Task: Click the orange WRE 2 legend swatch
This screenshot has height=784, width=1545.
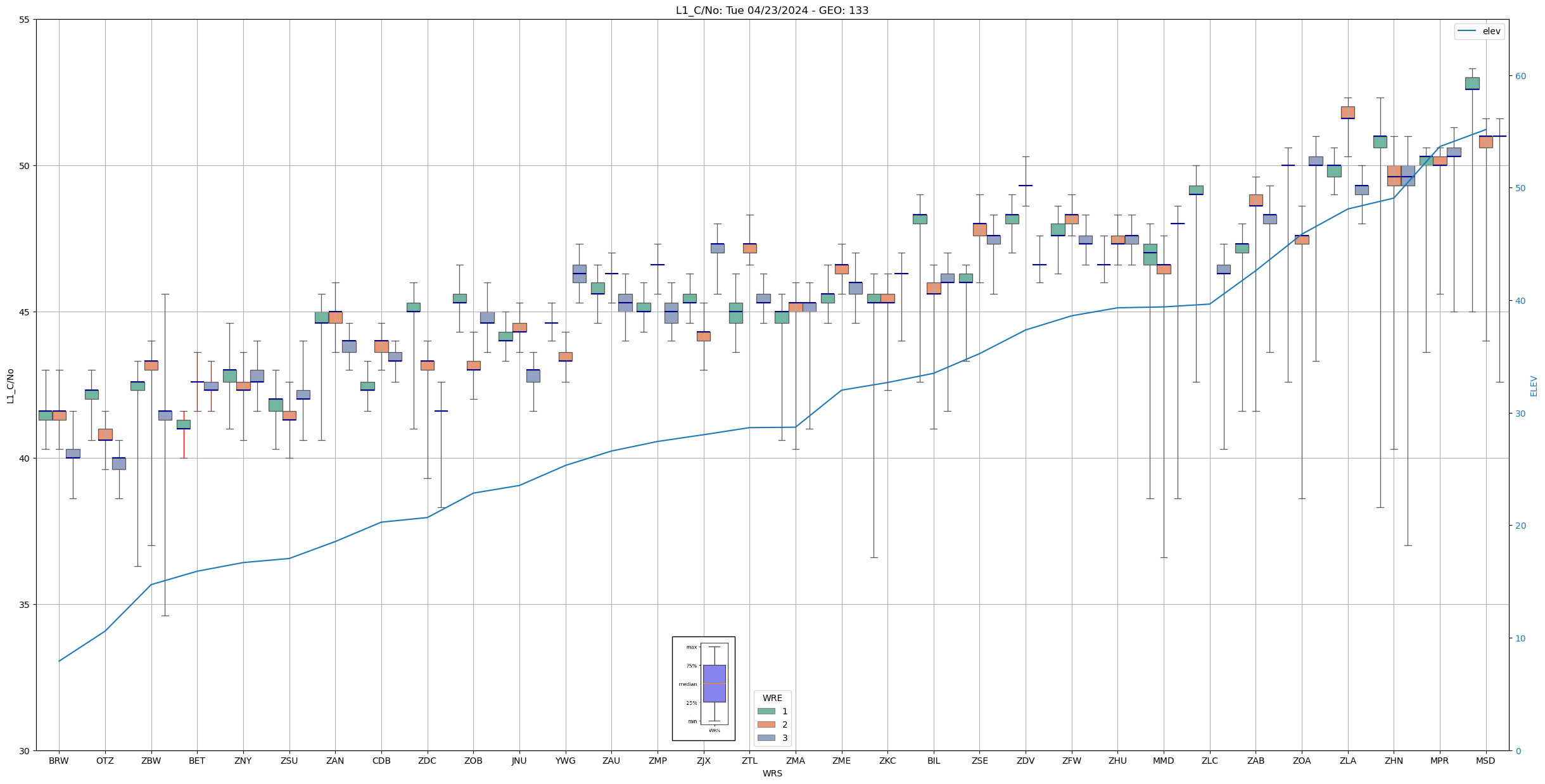Action: (x=766, y=724)
